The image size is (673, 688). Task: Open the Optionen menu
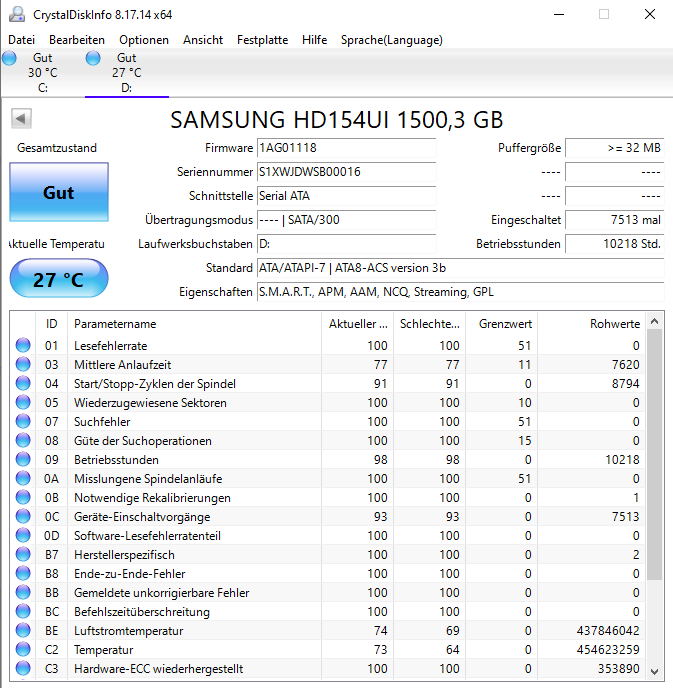click(144, 40)
